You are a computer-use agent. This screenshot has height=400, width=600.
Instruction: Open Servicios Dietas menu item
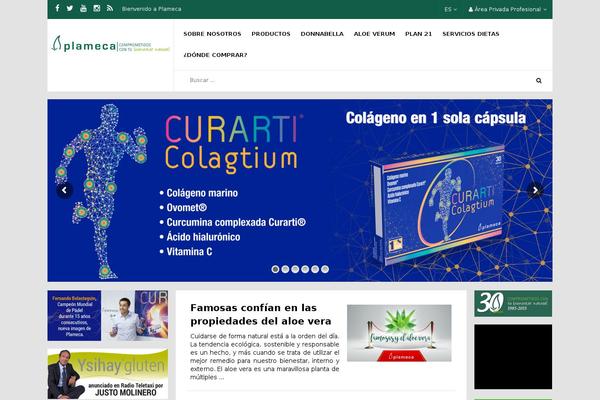471,34
